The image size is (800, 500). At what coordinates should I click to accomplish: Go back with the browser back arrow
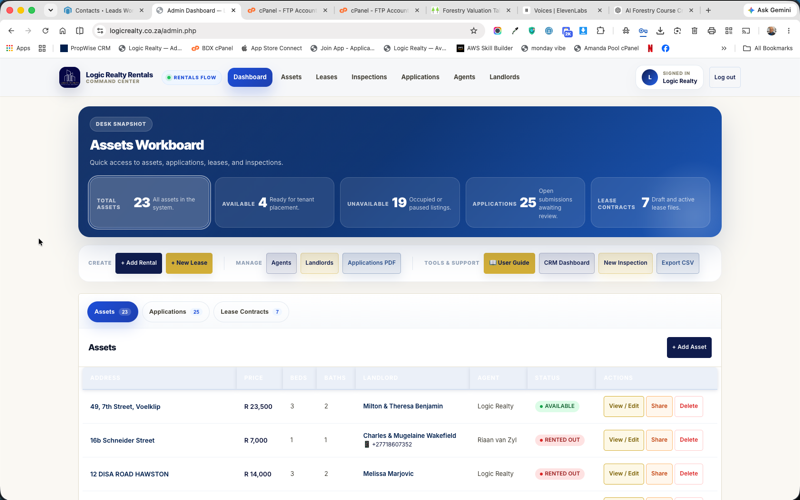click(11, 31)
